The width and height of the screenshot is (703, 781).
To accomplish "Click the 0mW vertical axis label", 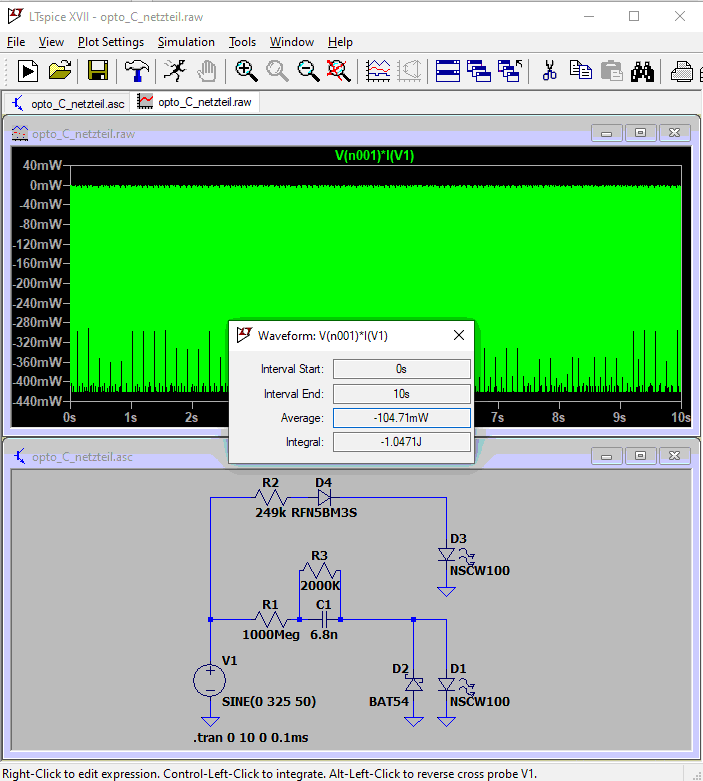I will pos(45,185).
